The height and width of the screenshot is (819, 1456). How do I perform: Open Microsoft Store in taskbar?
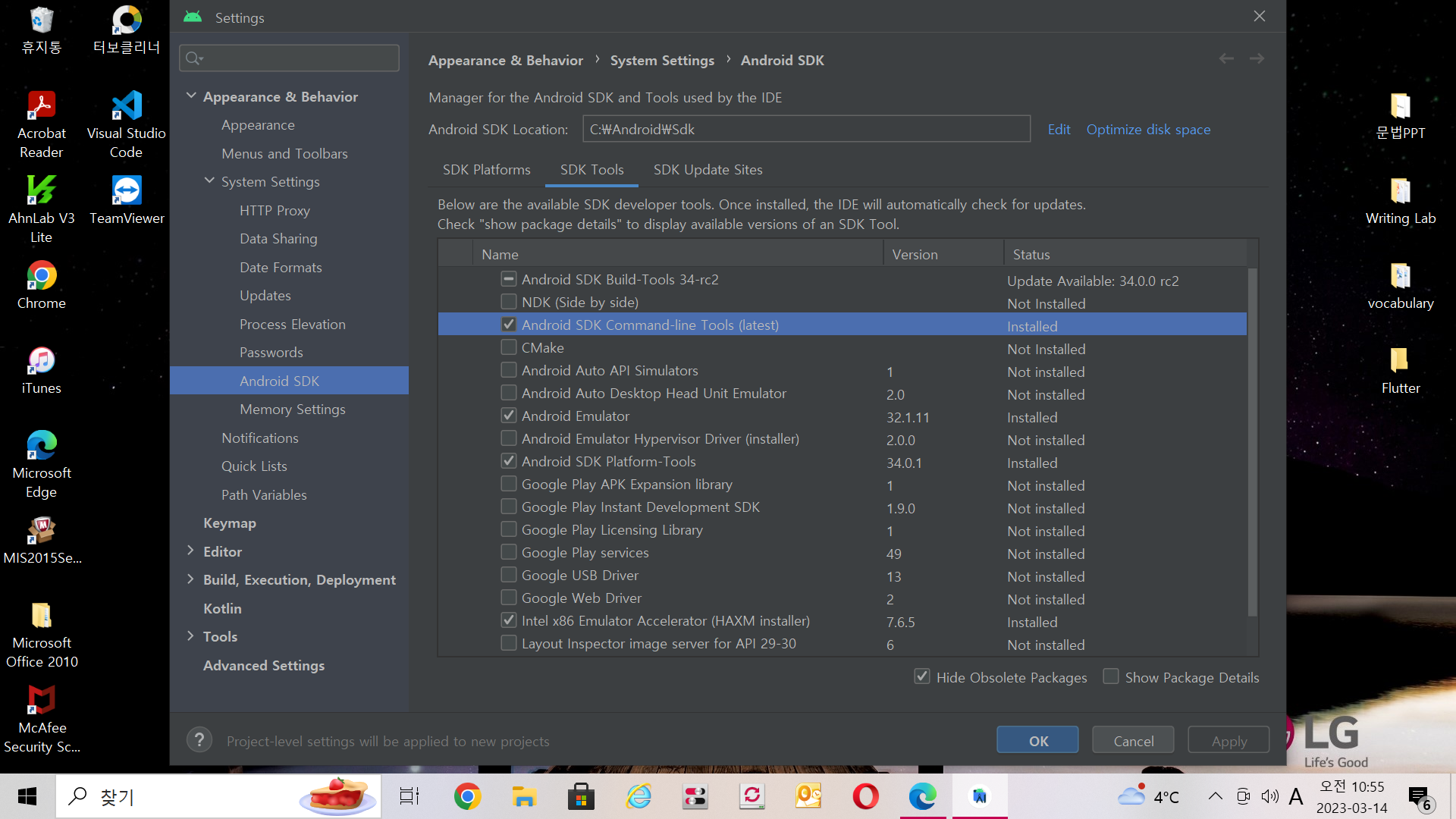581,796
